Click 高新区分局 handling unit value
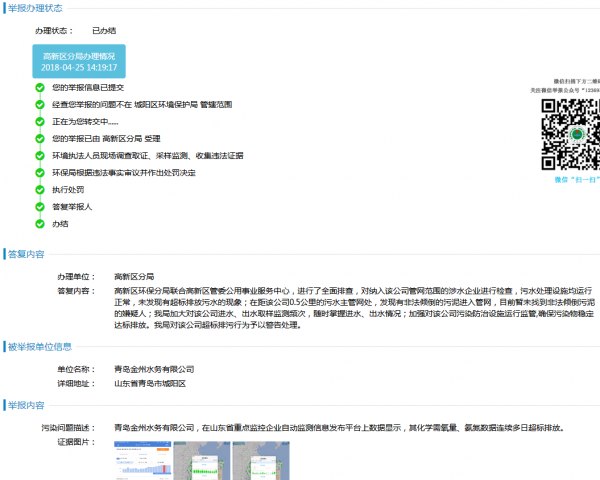This screenshot has height=480, width=600. point(134,277)
